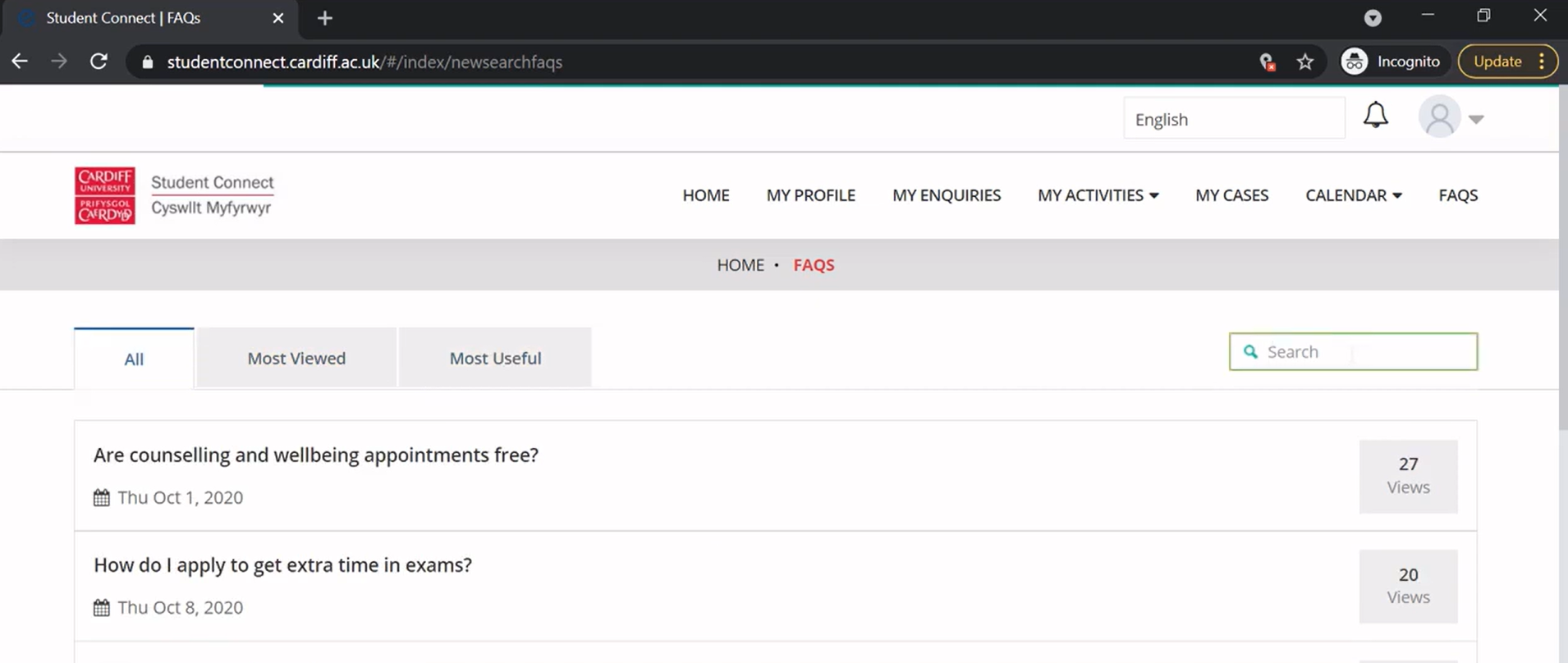1568x663 pixels.
Task: Open a new browser tab
Action: [325, 18]
